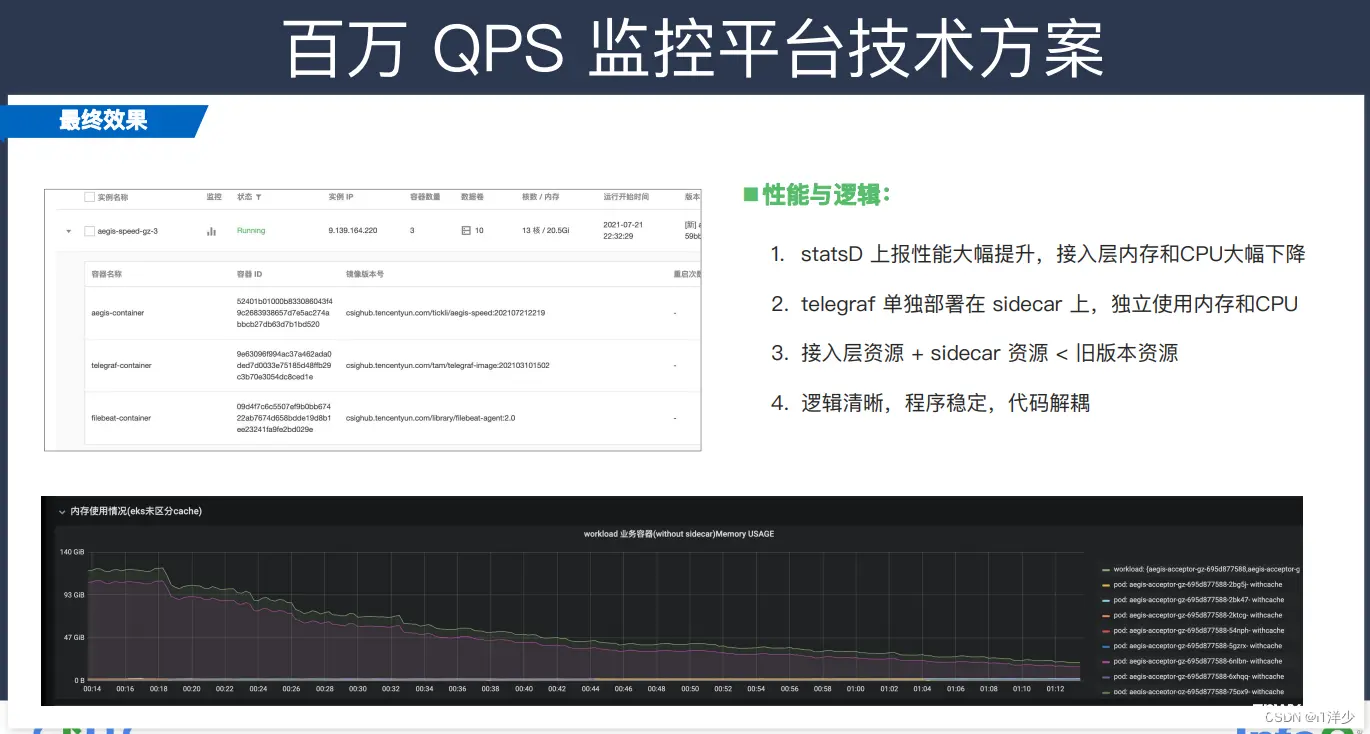Image resolution: width=1370 pixels, height=734 pixels.
Task: Click bullet 4 逻辑清晰，程序稳定
Action: tap(930, 403)
